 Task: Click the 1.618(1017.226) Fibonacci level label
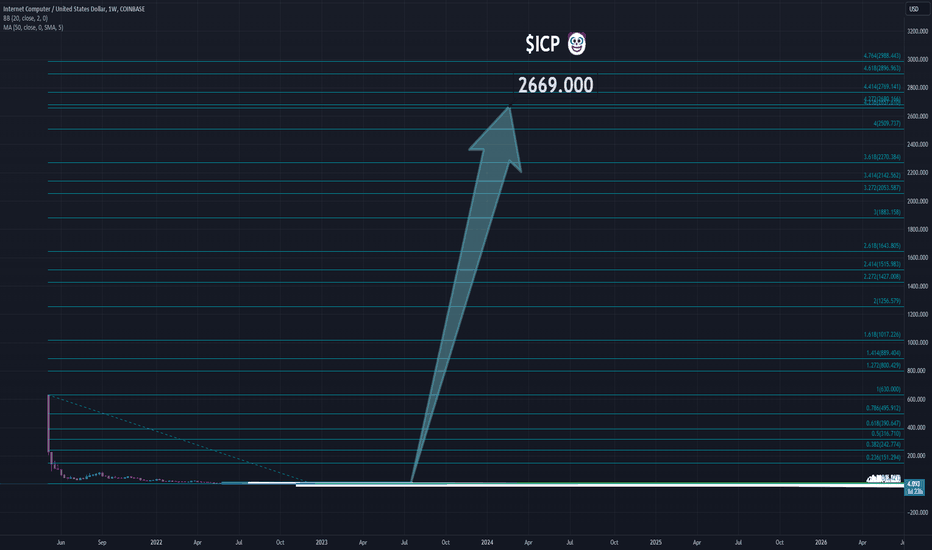pyautogui.click(x=882, y=335)
